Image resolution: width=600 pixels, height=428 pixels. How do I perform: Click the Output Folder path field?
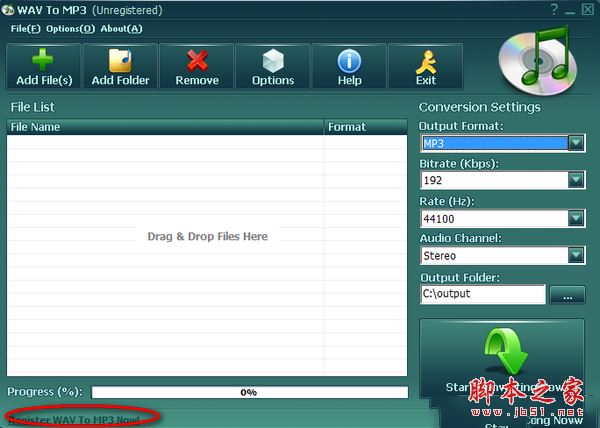click(x=483, y=294)
